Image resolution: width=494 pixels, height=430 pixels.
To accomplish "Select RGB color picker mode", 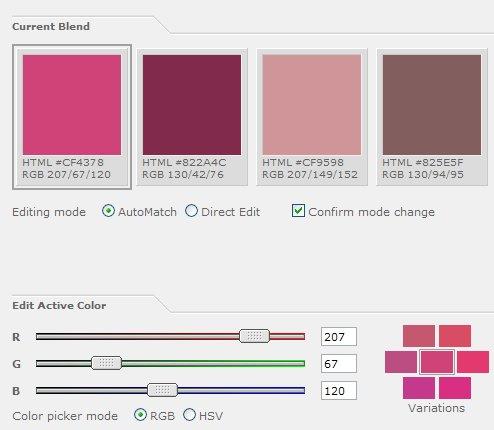I will [140, 415].
